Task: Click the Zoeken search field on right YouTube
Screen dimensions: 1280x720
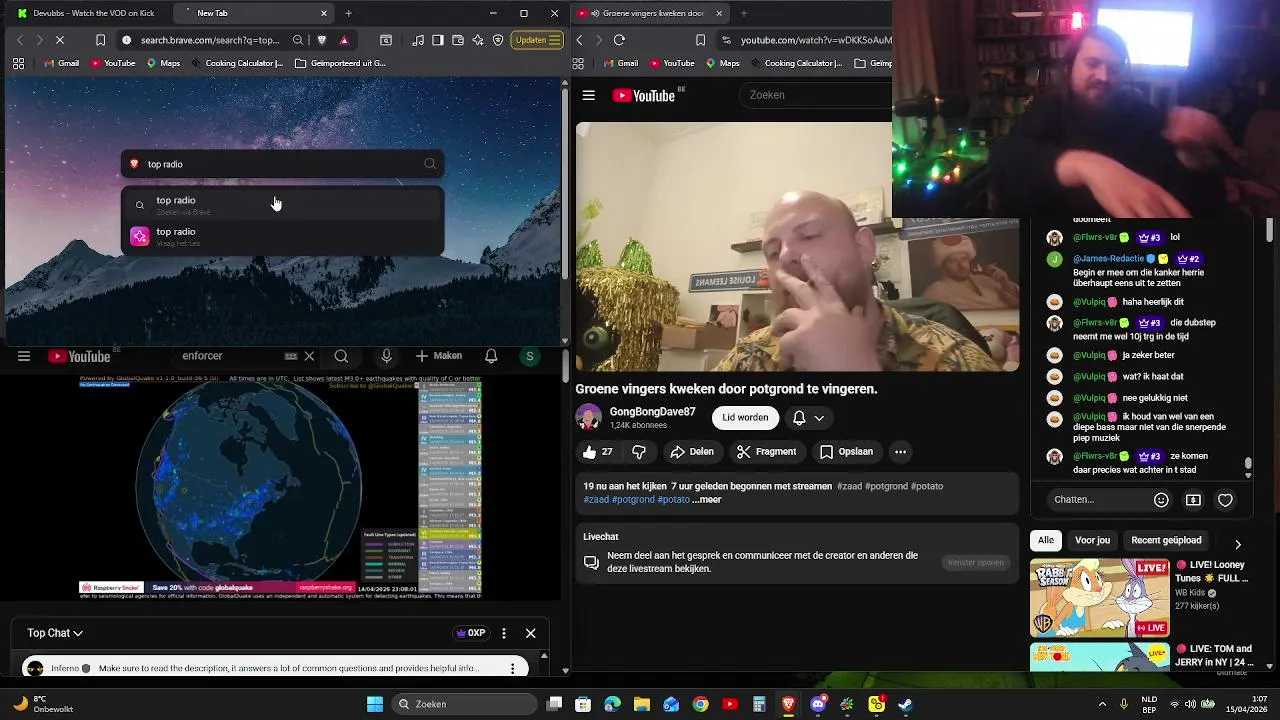Action: tap(815, 95)
